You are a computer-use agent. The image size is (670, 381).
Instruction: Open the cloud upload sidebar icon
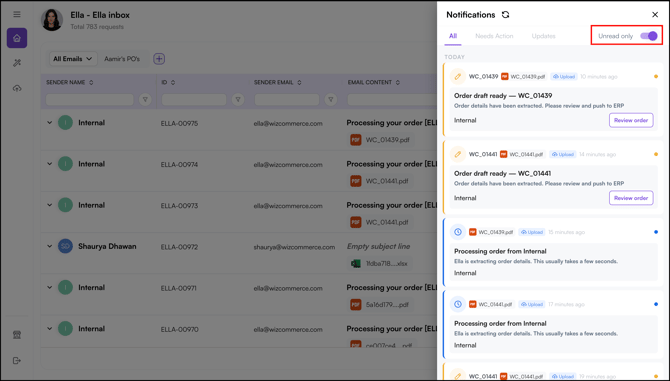click(17, 88)
